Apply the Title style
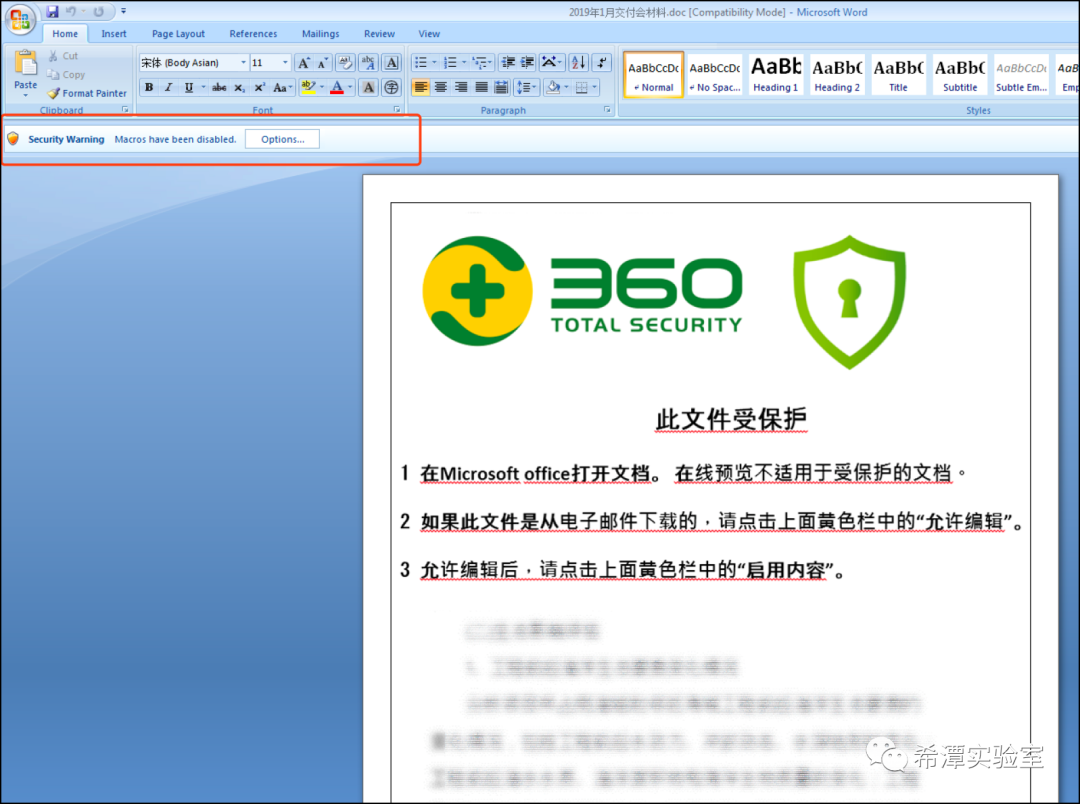 [x=898, y=74]
